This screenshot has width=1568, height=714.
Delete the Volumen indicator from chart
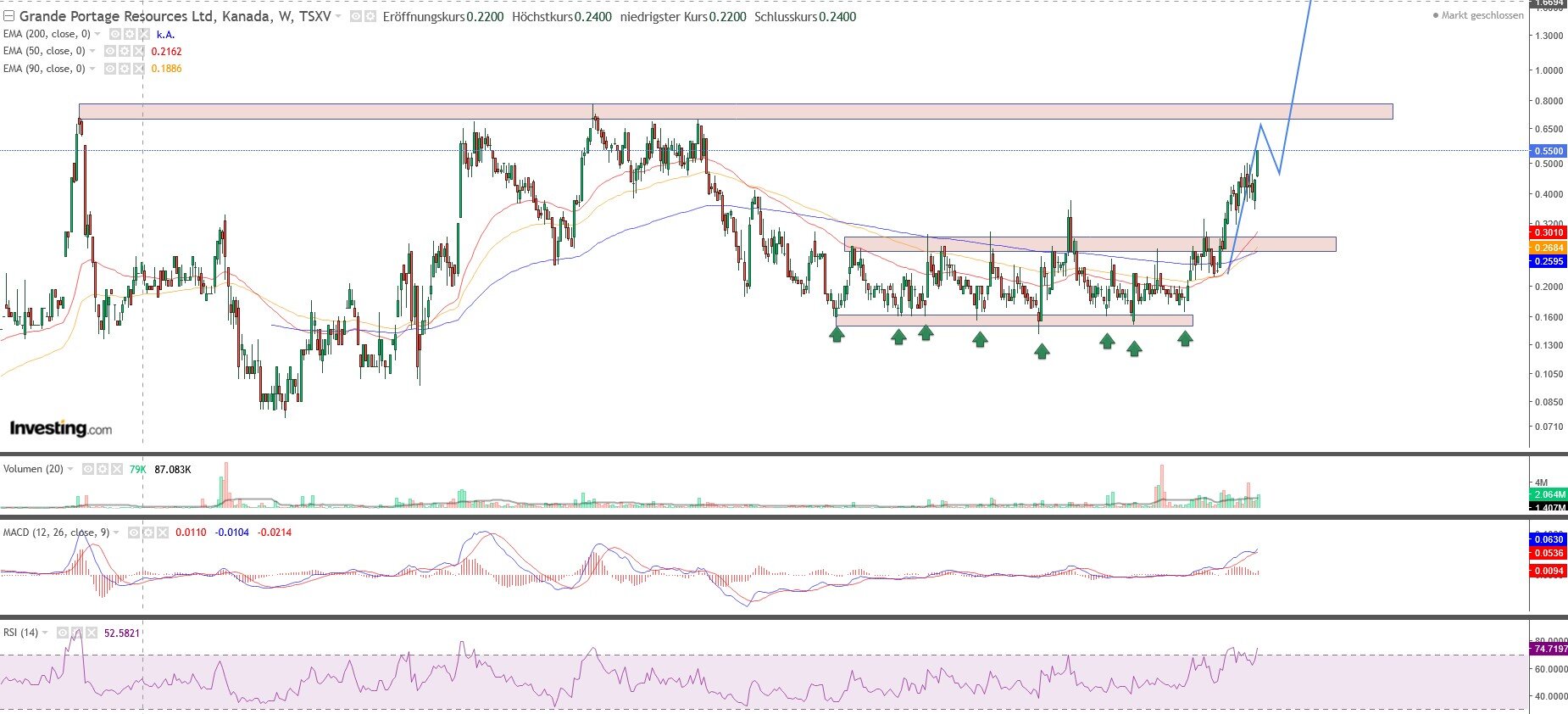tap(117, 469)
